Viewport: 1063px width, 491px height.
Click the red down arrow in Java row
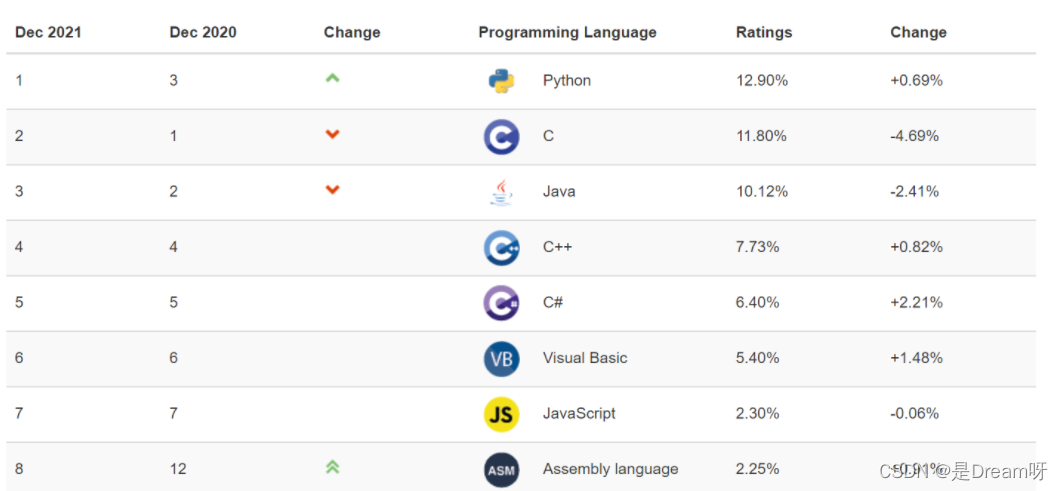pos(332,190)
